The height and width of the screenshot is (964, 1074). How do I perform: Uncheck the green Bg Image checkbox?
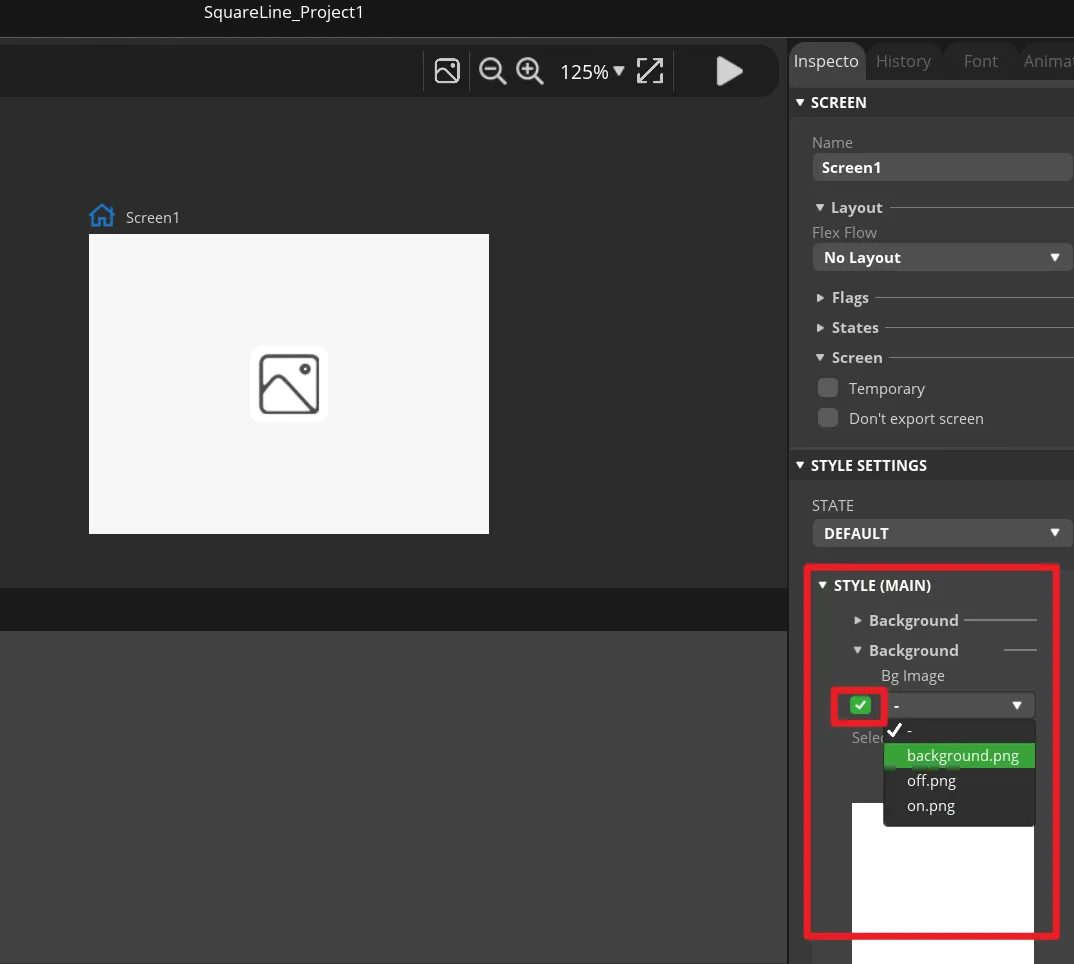[860, 706]
